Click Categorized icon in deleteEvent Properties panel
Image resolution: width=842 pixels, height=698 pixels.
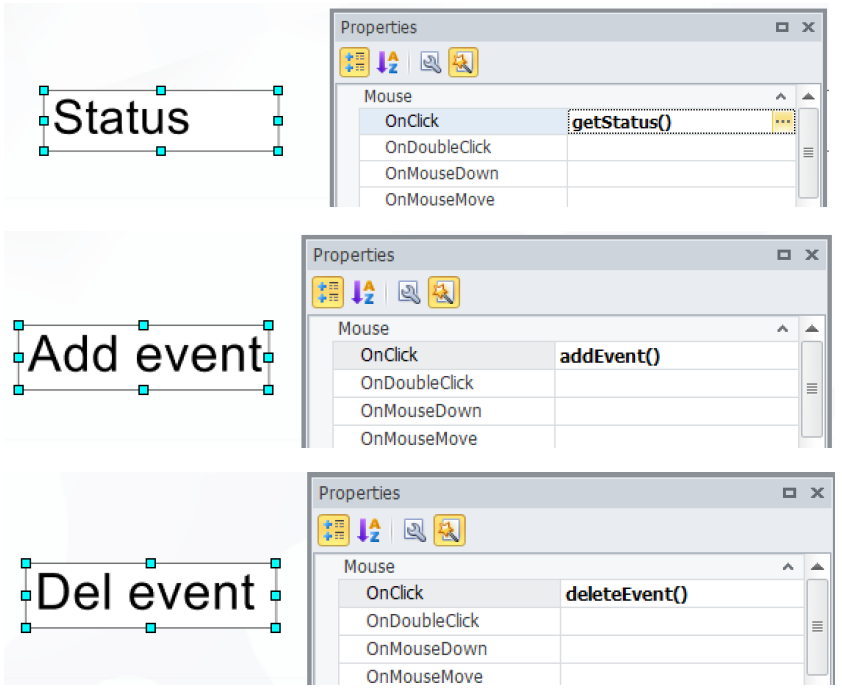tap(333, 530)
